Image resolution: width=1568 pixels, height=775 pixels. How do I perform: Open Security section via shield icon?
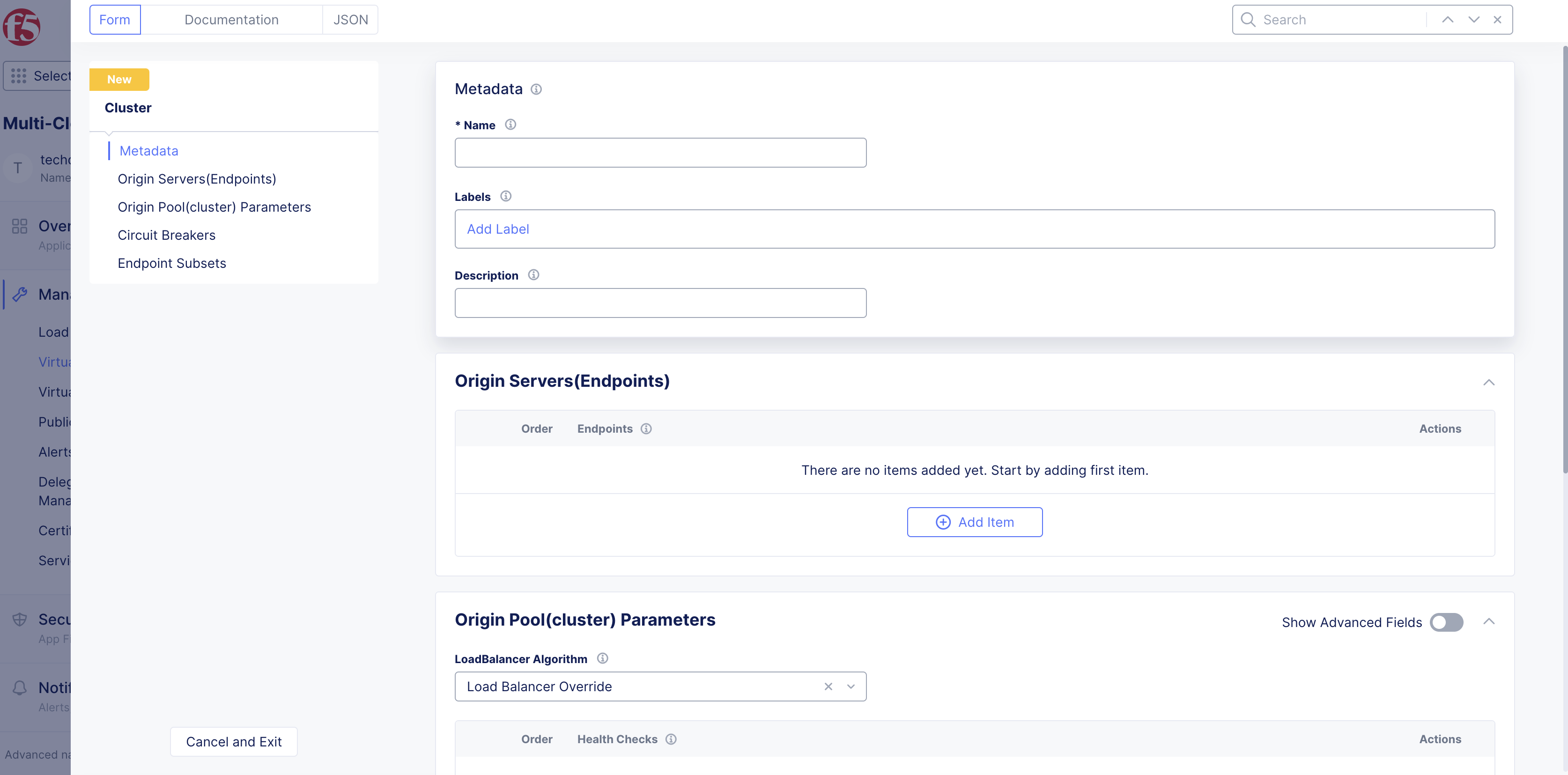[x=20, y=619]
